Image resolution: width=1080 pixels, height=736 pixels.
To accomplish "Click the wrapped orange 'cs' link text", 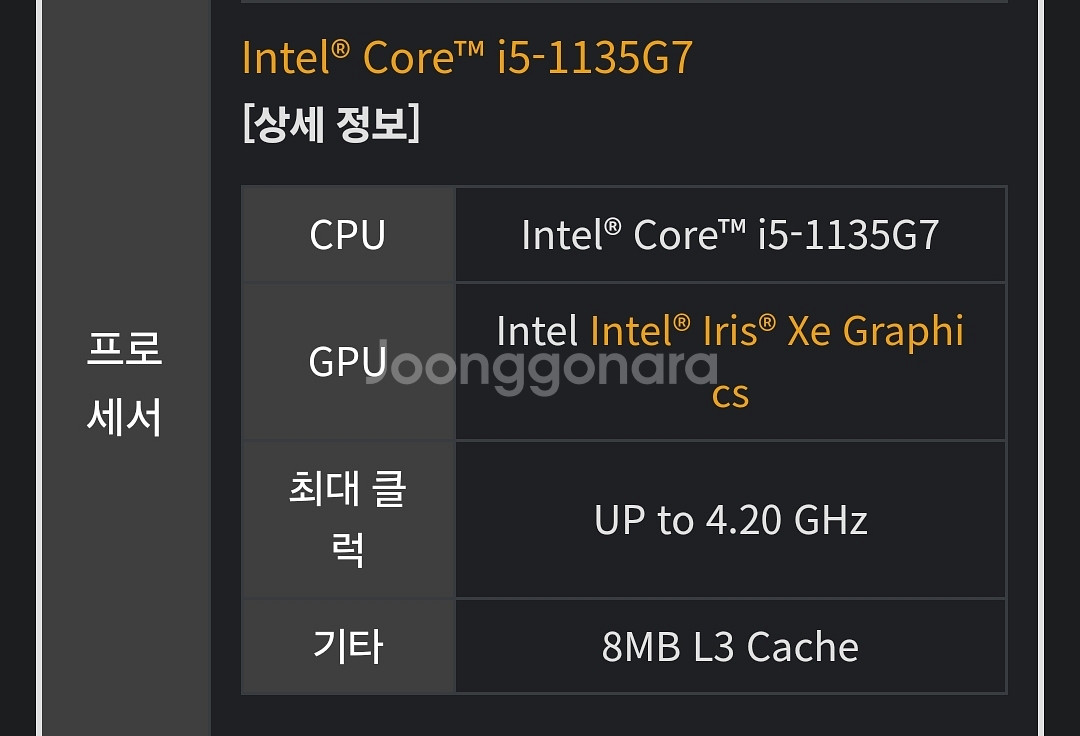I will (x=730, y=395).
